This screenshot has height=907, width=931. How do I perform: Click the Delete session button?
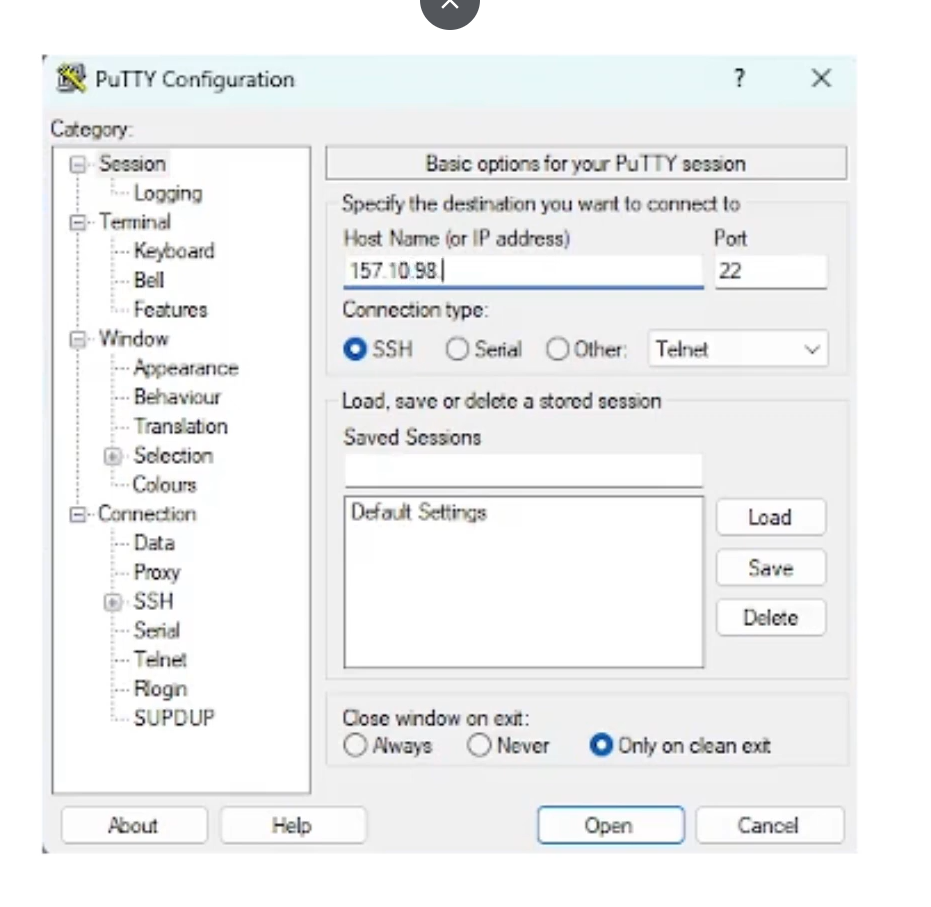[770, 618]
